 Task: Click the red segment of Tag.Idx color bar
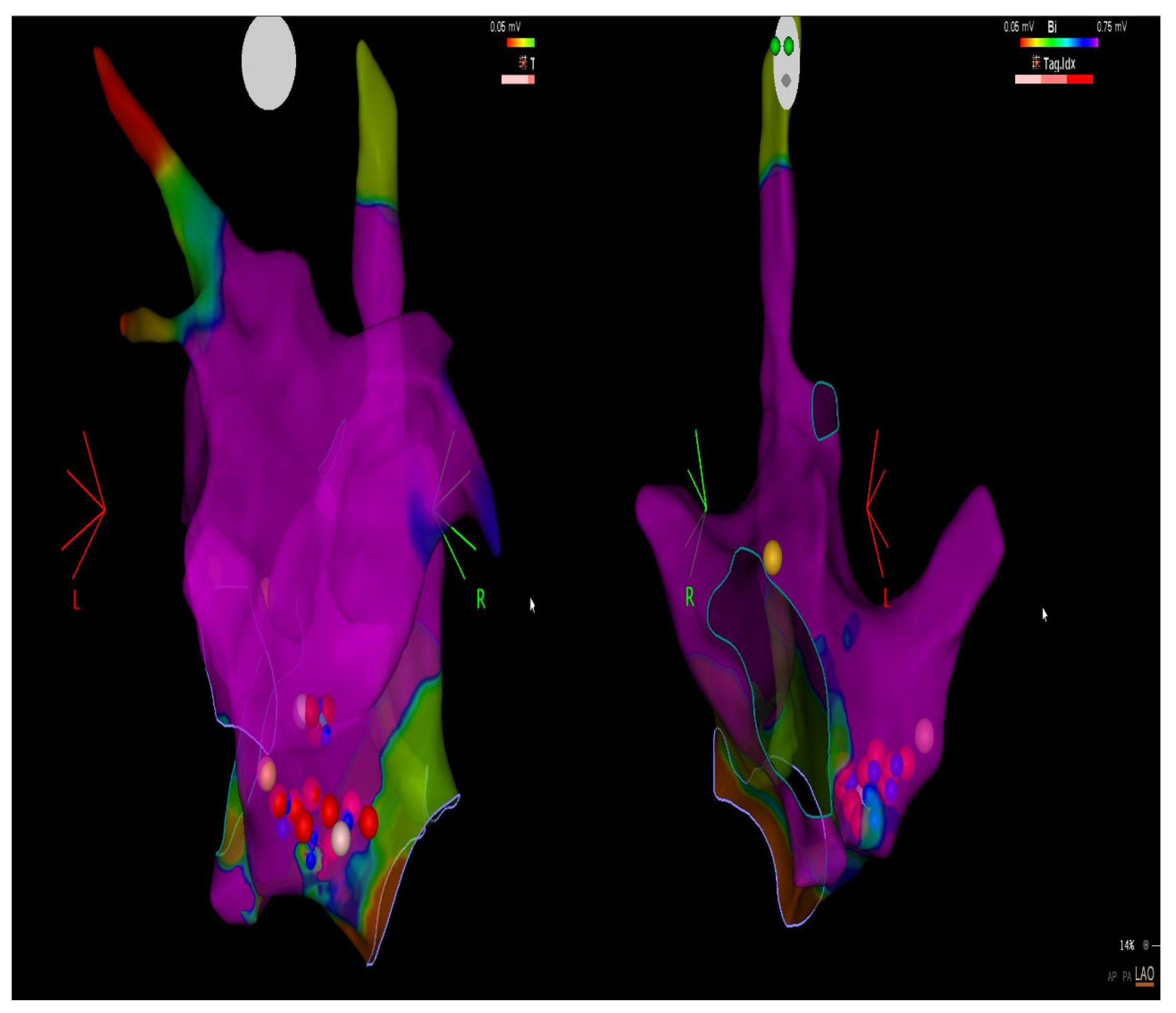pyautogui.click(x=1080, y=80)
